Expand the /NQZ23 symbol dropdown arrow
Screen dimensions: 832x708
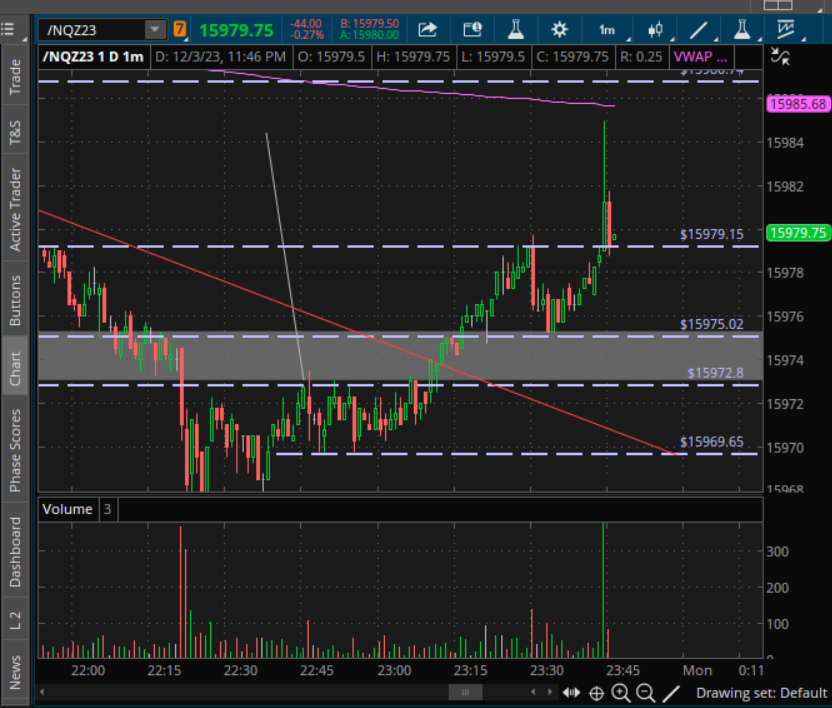(153, 29)
